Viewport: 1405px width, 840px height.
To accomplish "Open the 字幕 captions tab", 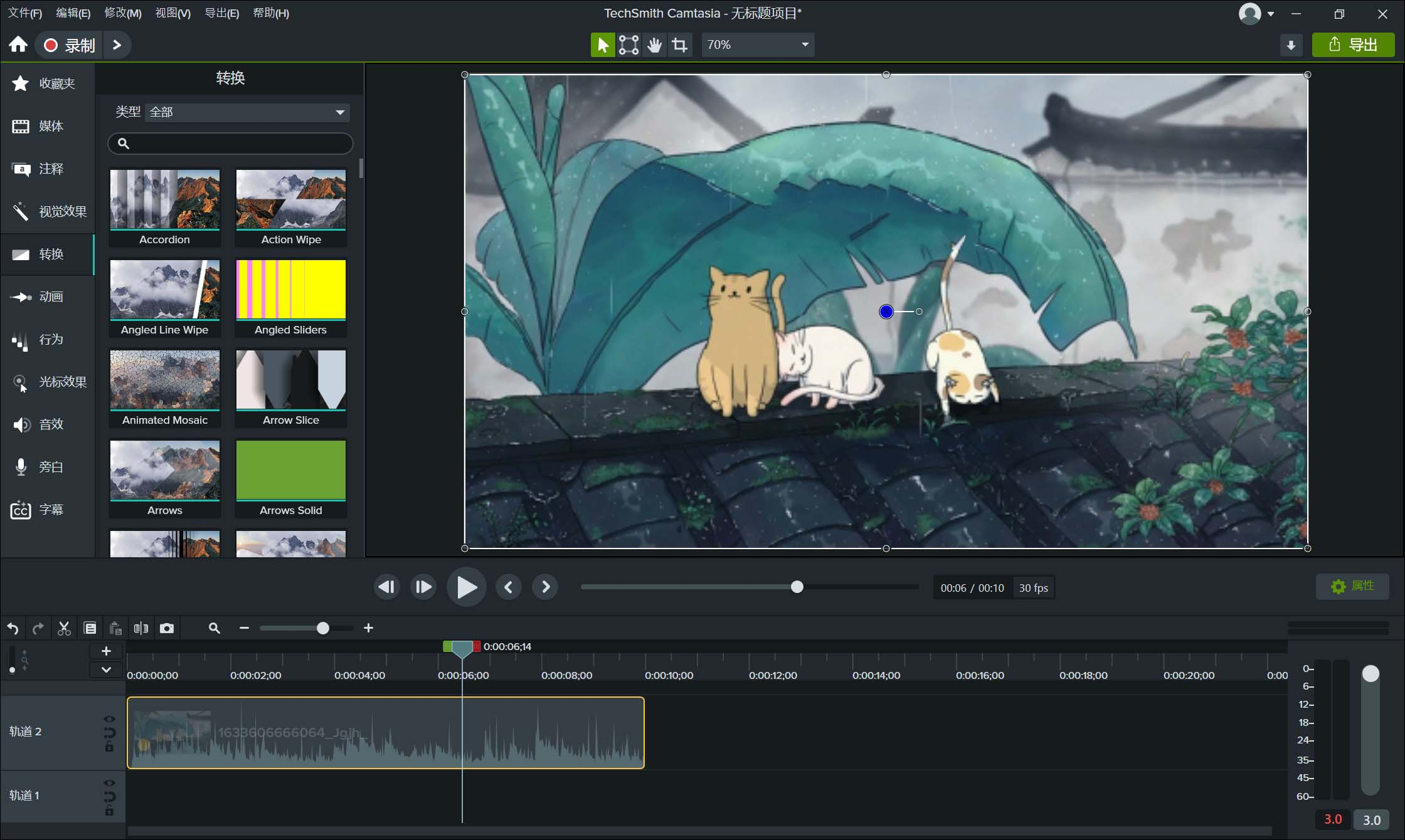I will [x=47, y=510].
